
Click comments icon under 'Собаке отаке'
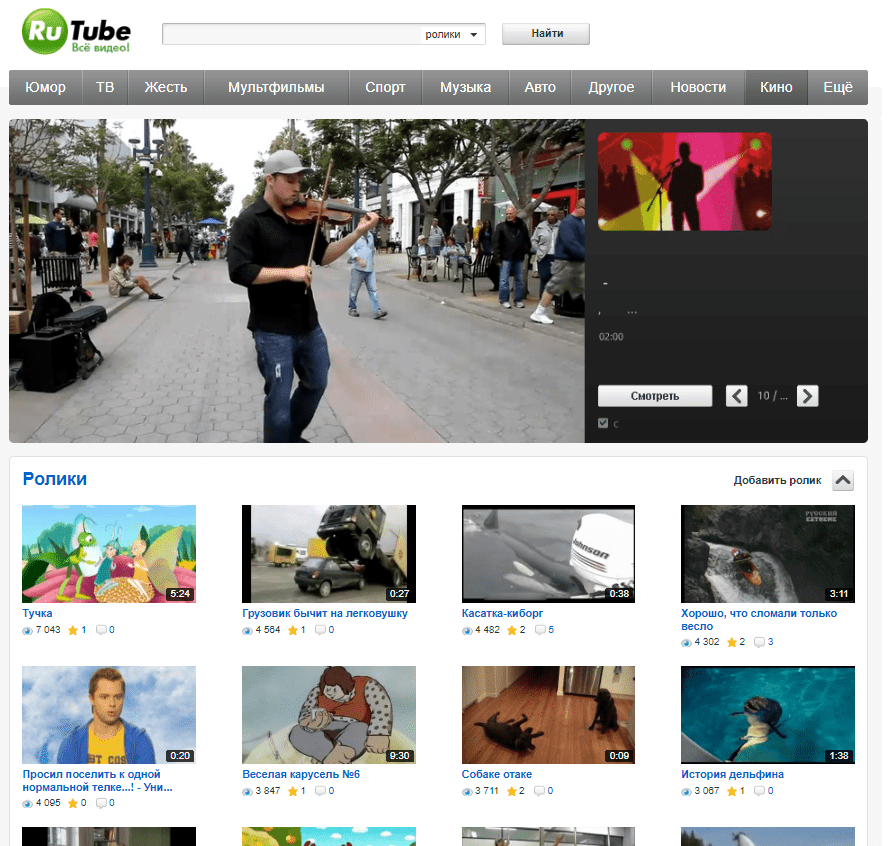(540, 791)
